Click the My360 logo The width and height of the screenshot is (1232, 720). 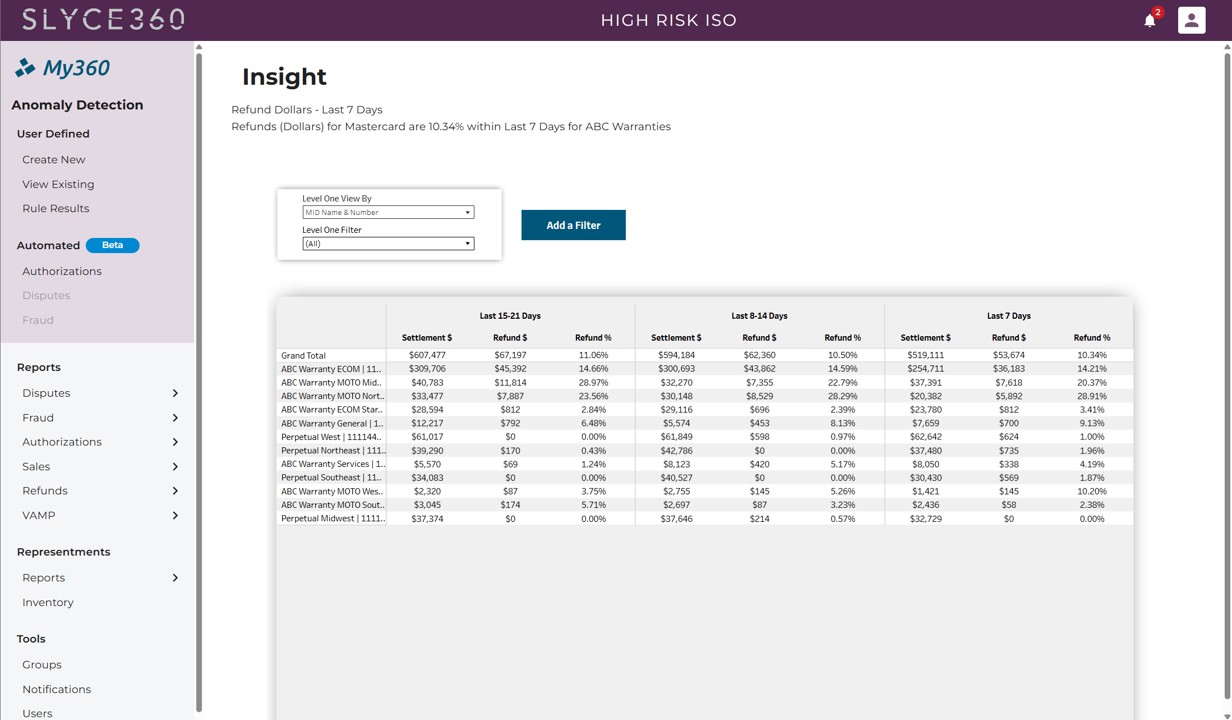[x=63, y=68]
